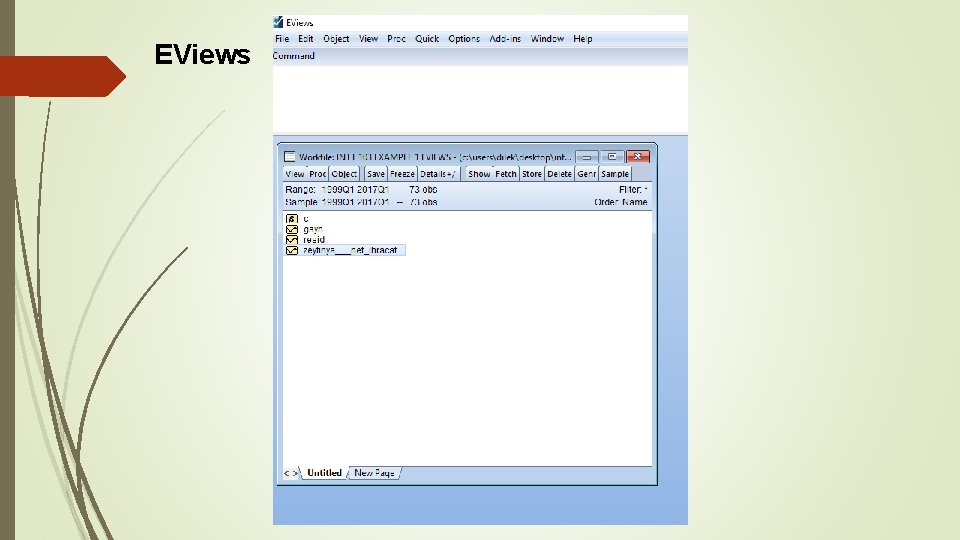The image size is (960, 540).
Task: Click the workfile Proc button
Action: coord(317,174)
